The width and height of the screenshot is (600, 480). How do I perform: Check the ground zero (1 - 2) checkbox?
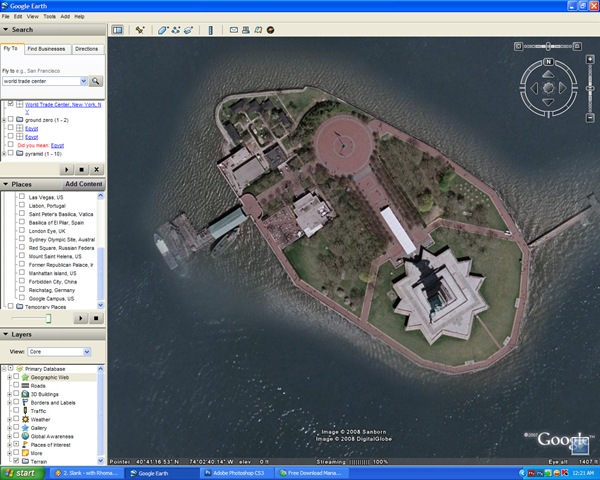click(11, 119)
